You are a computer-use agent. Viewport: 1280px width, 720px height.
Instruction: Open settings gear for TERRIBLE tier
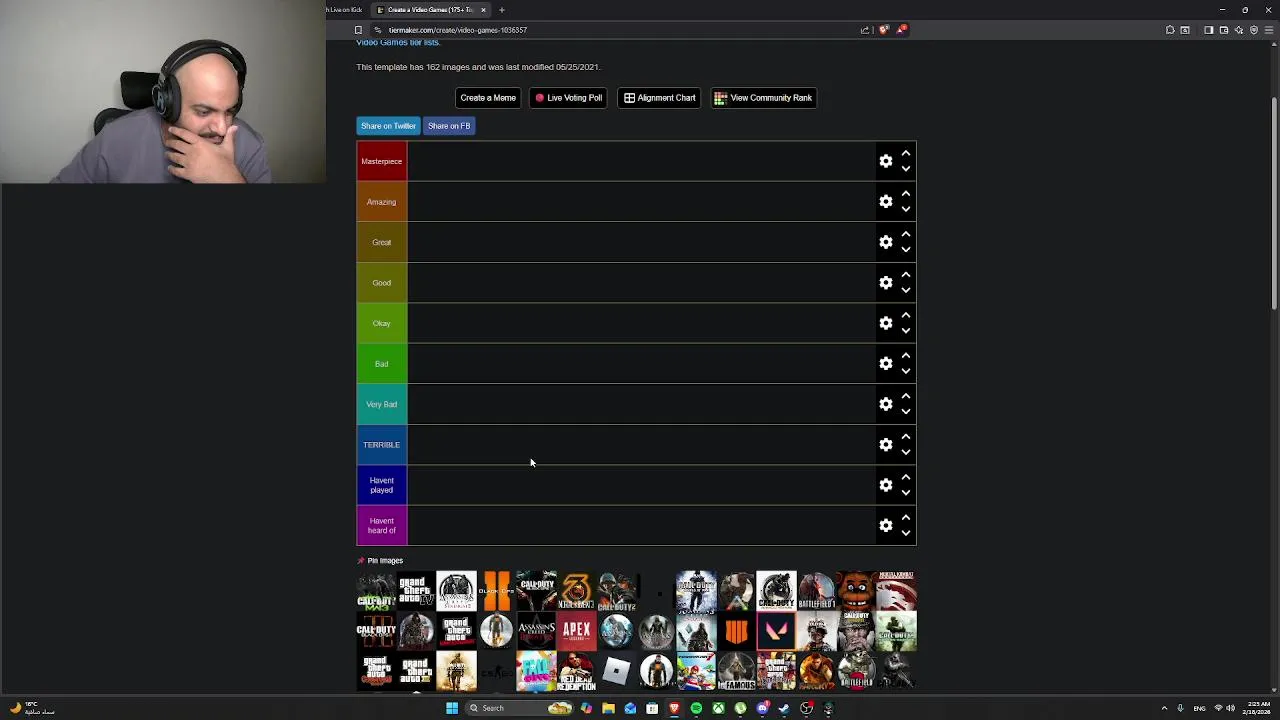885,445
